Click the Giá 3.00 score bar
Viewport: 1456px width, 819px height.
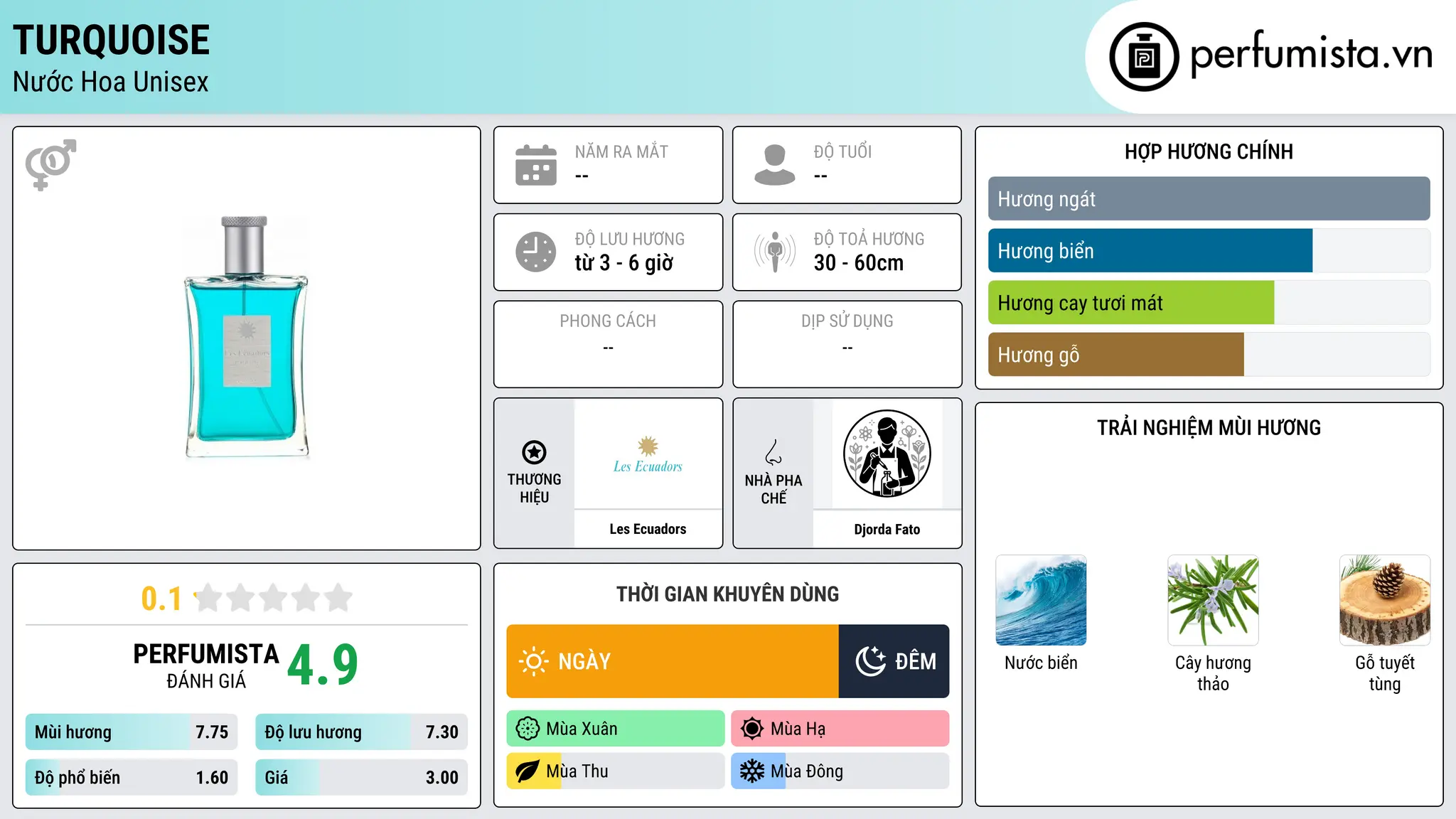[x=361, y=778]
